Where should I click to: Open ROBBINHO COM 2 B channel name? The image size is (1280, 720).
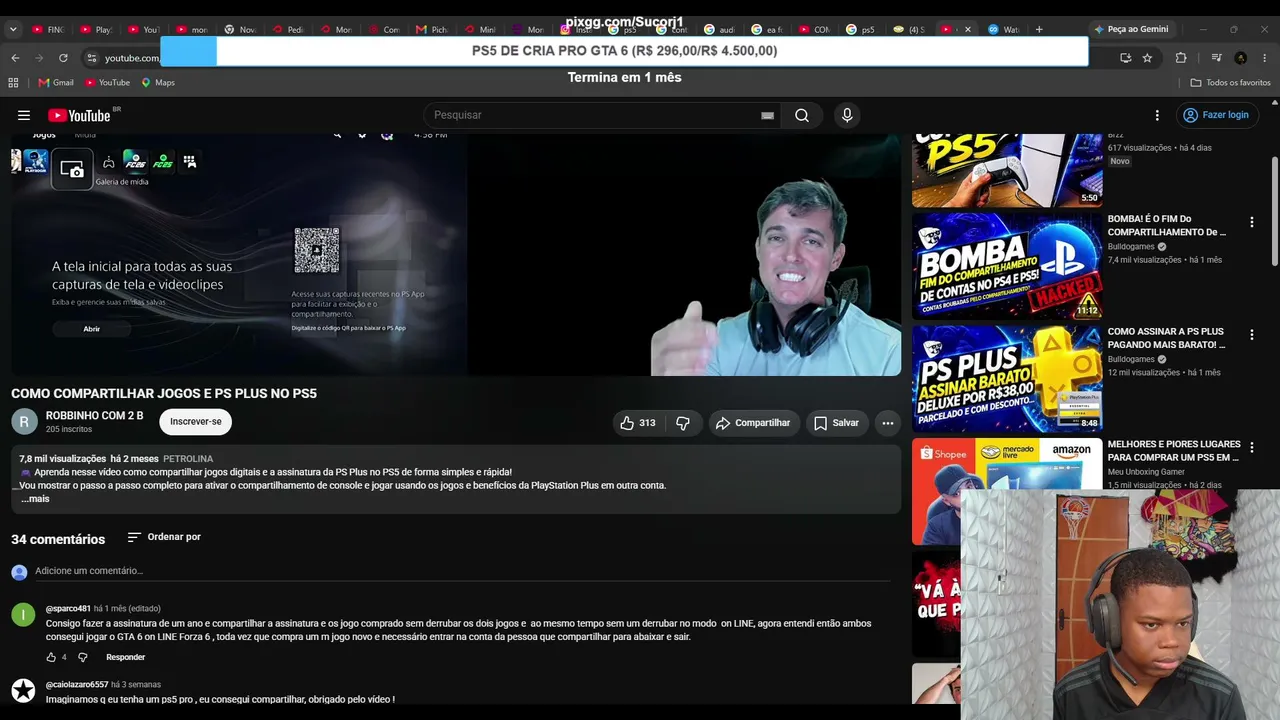95,416
